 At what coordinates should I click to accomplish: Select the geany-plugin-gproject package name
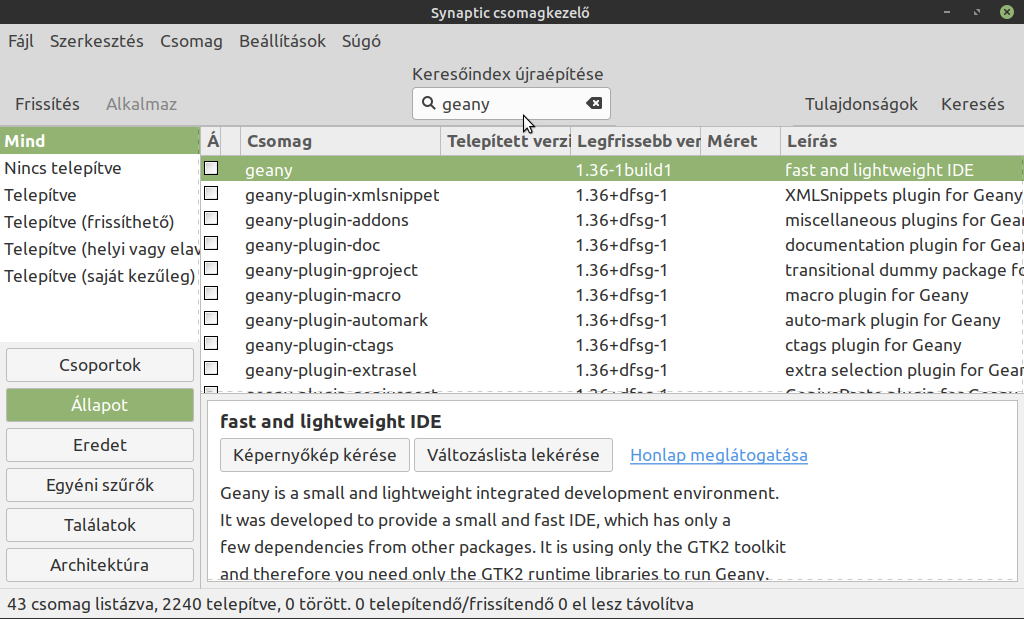tap(331, 270)
